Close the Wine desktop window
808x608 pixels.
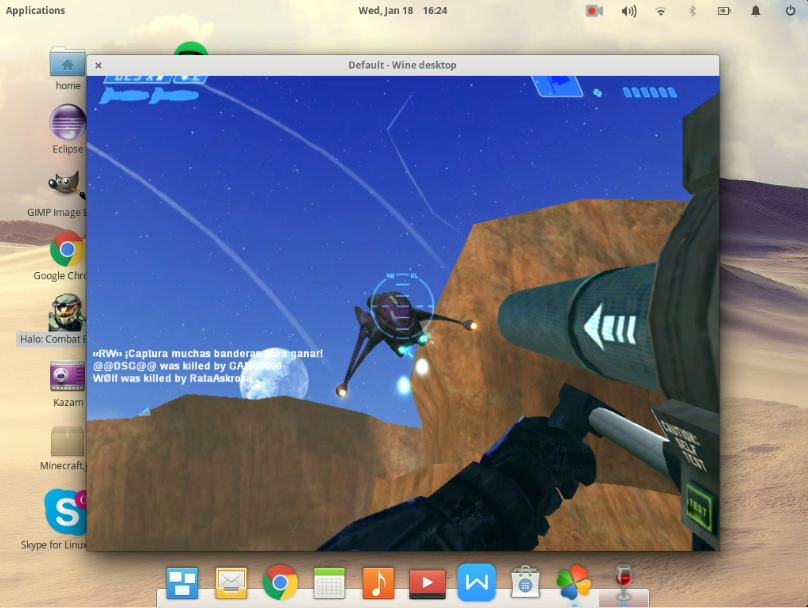coord(98,66)
